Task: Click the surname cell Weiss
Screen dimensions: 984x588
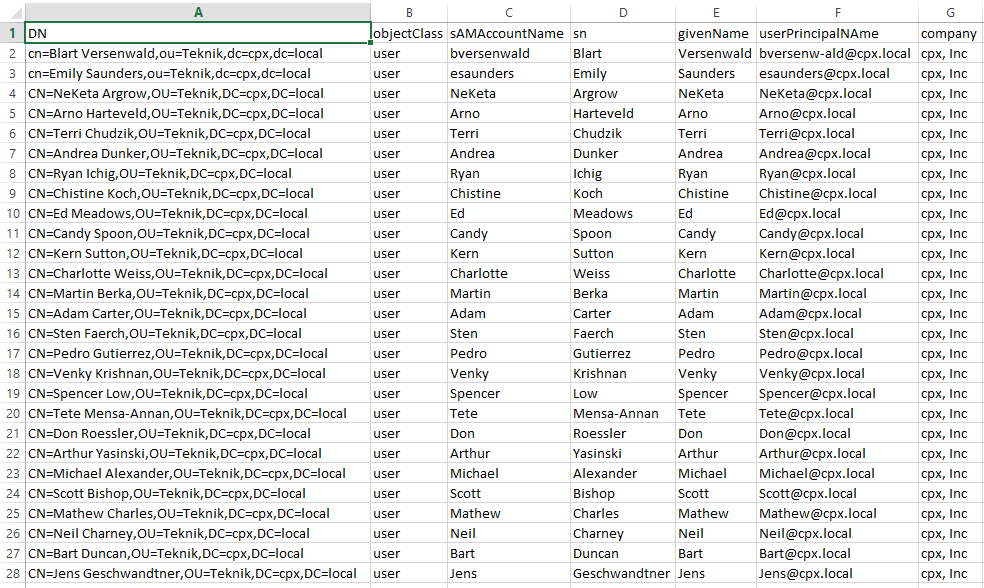Action: tap(623, 274)
